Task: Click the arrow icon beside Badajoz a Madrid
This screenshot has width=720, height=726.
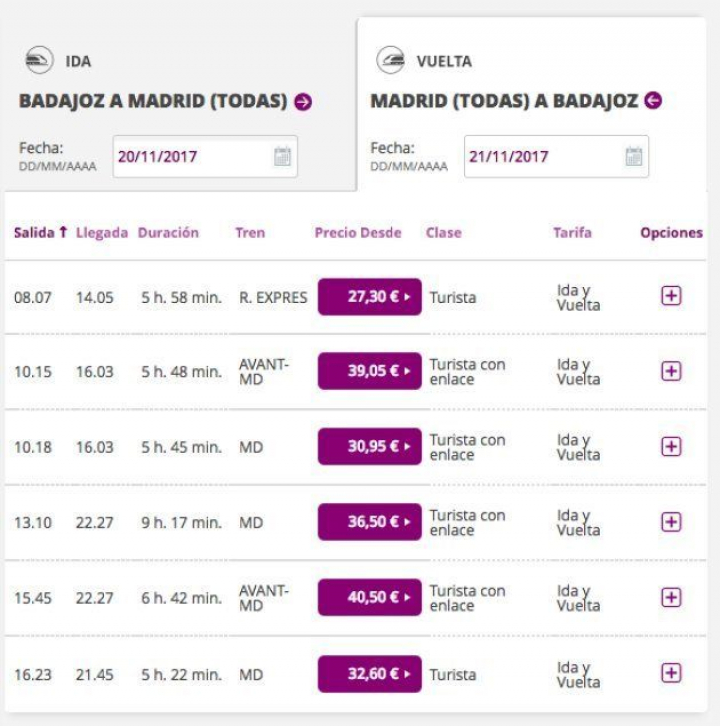Action: (x=303, y=102)
